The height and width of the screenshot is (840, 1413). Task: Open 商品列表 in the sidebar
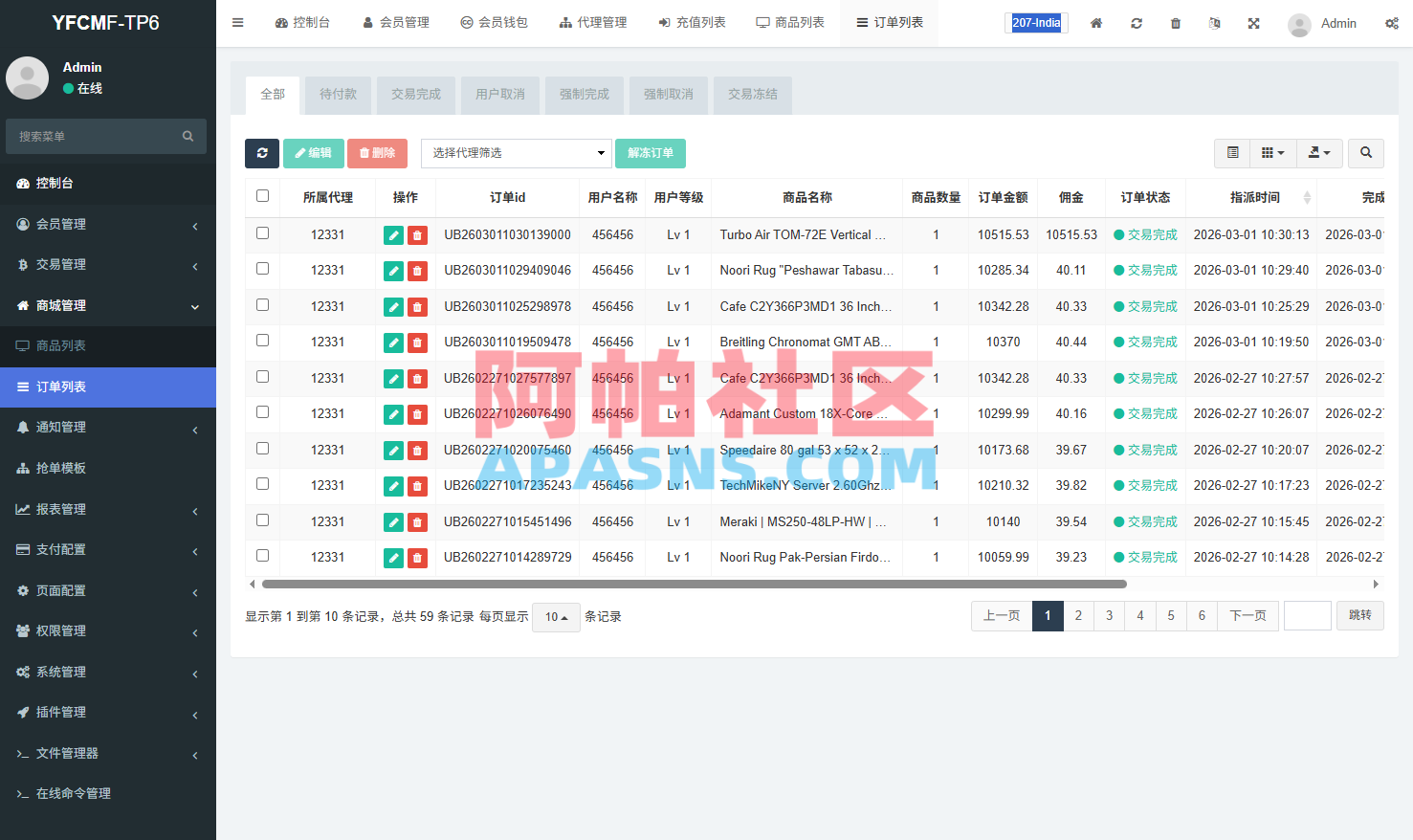(x=108, y=346)
